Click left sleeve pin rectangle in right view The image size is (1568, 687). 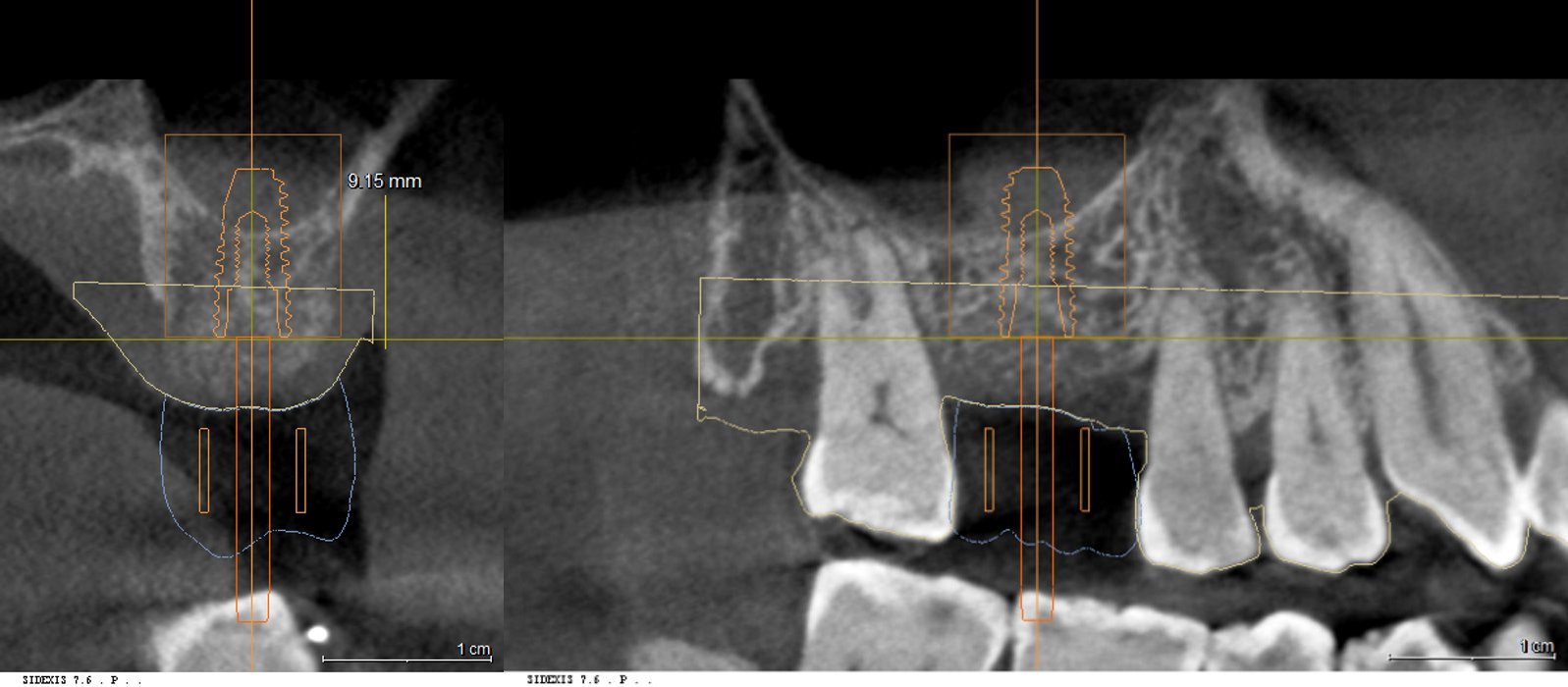[989, 469]
